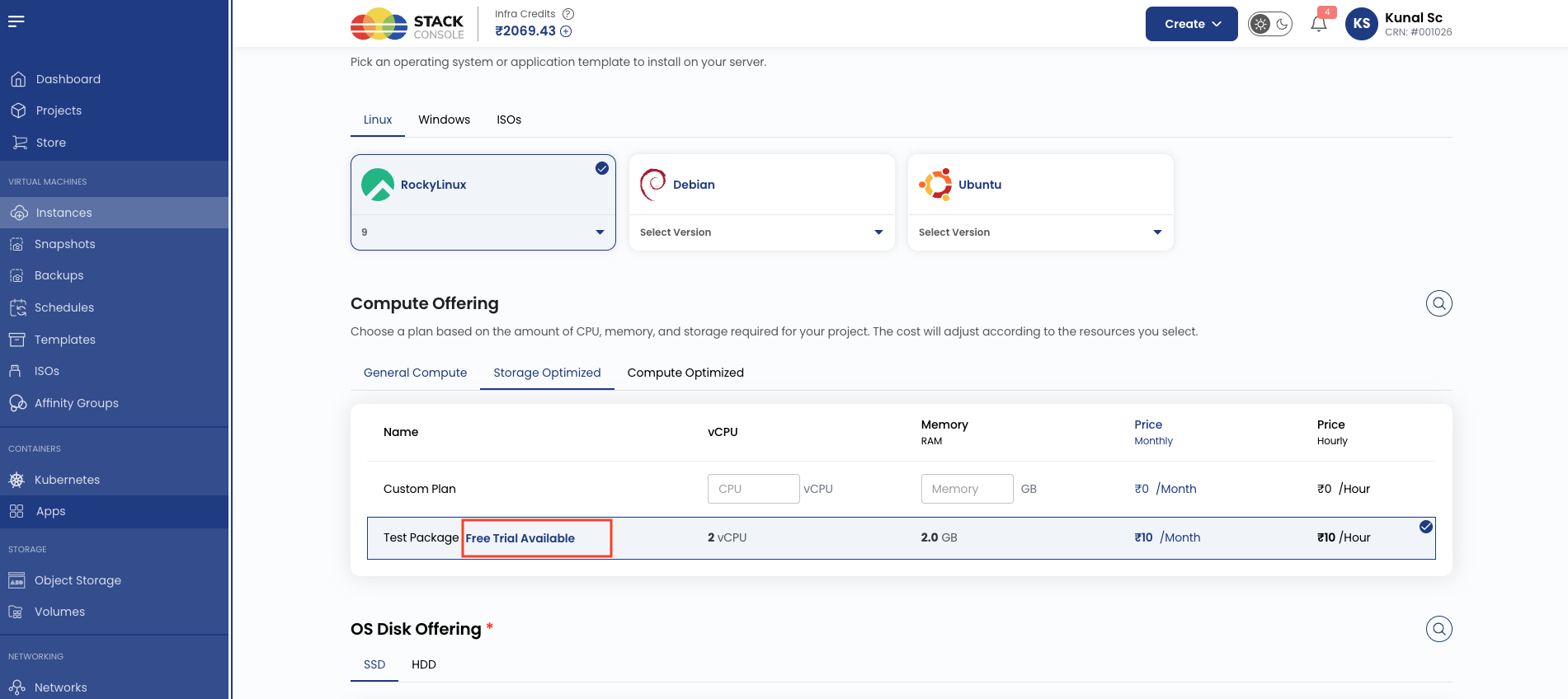Image resolution: width=1568 pixels, height=699 pixels.
Task: Add infra credits with plus icon
Action: pyautogui.click(x=566, y=31)
